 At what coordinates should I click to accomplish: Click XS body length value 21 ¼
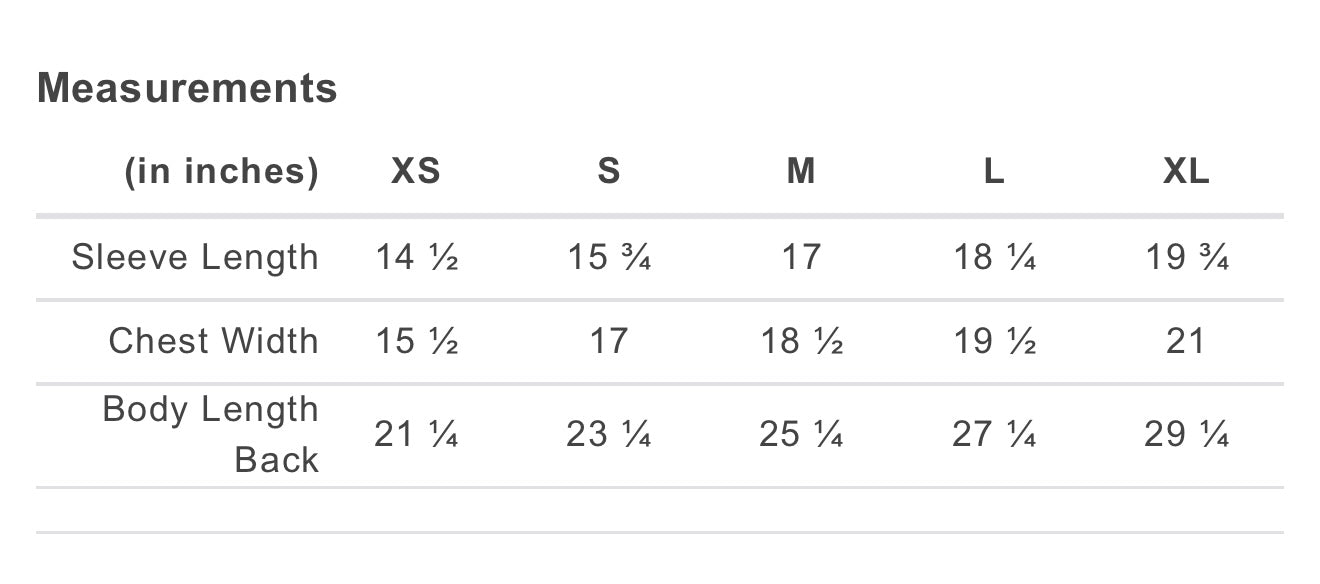(416, 434)
